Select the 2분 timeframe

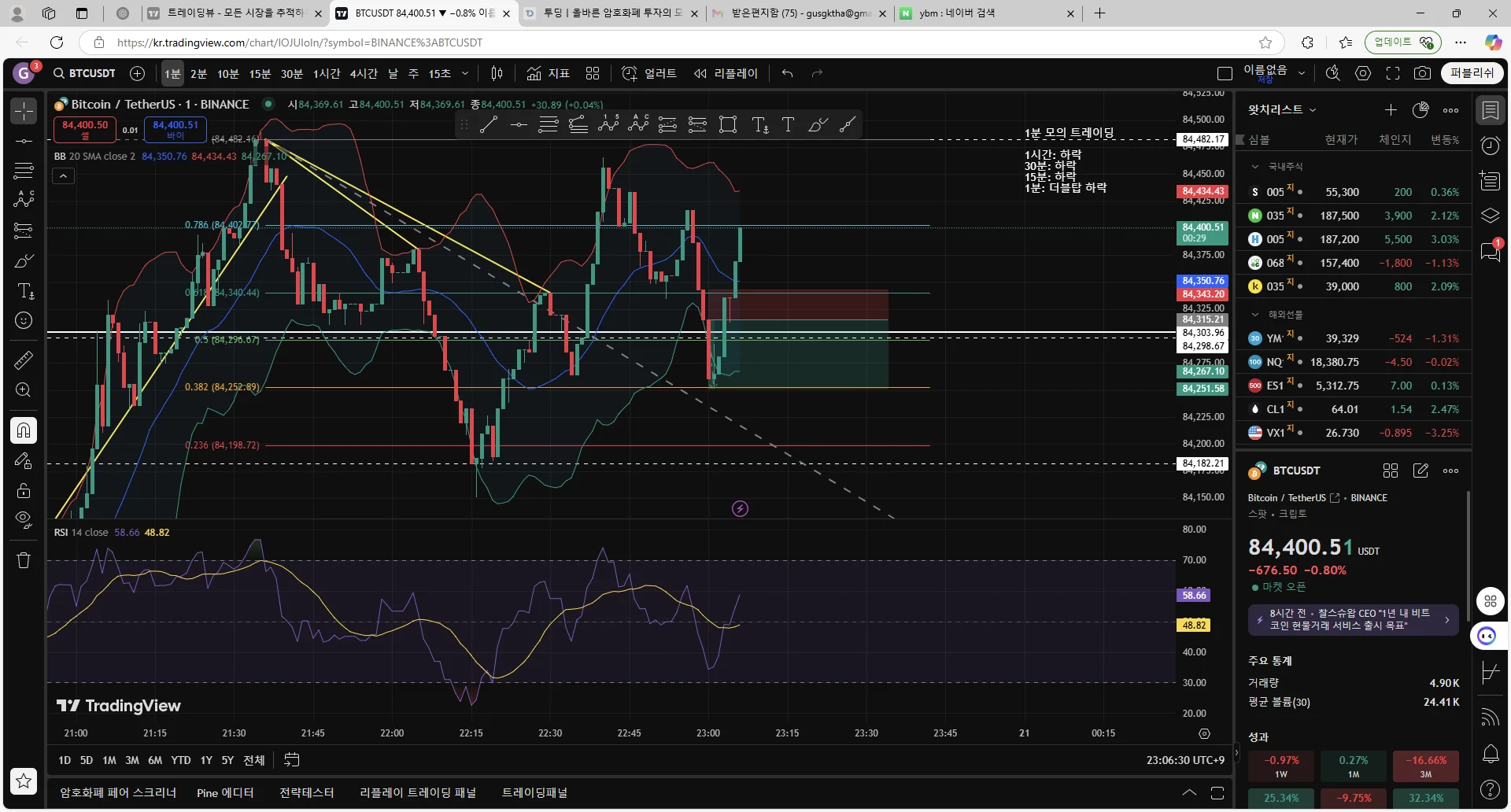198,73
